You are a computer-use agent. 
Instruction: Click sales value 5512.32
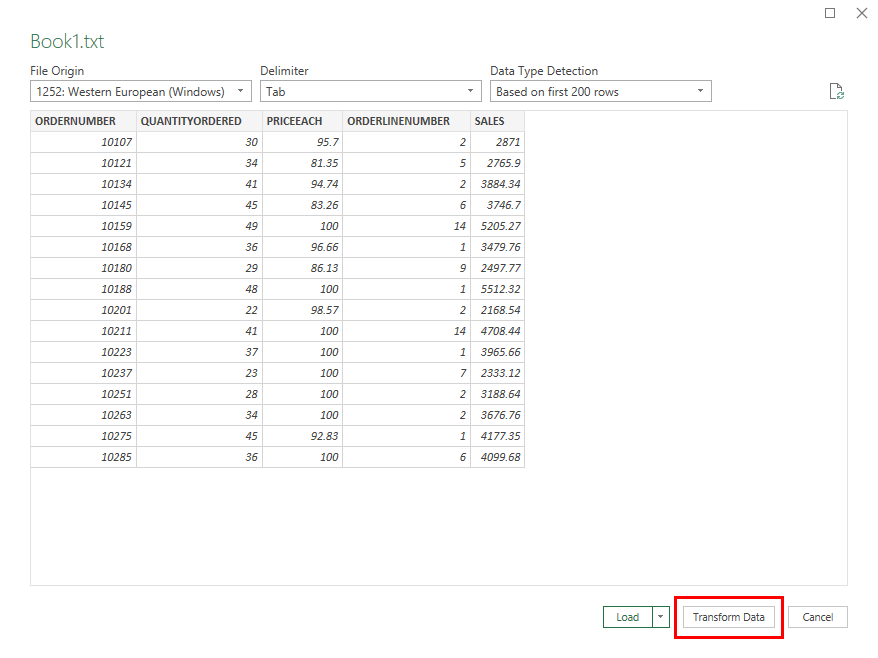tap(497, 289)
